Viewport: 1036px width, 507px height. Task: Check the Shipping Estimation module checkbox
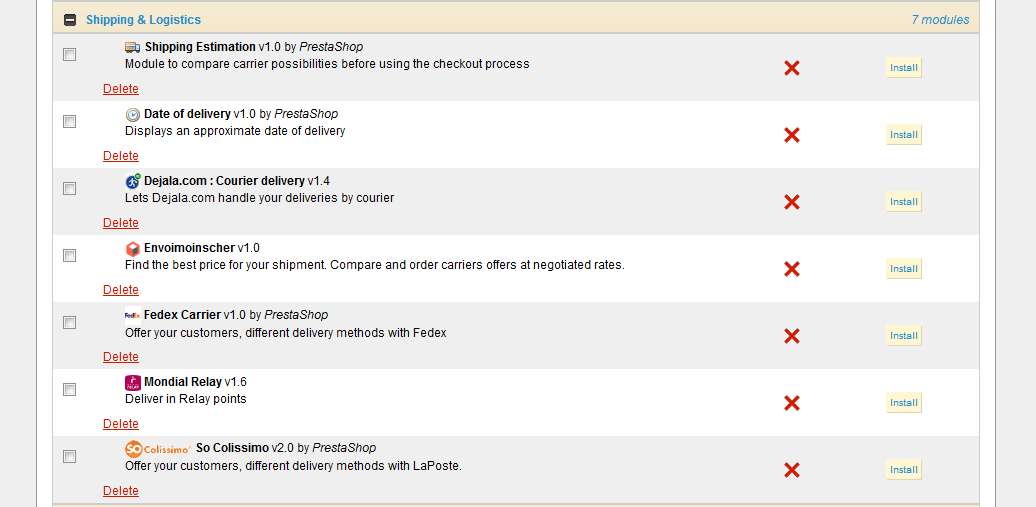coord(69,54)
